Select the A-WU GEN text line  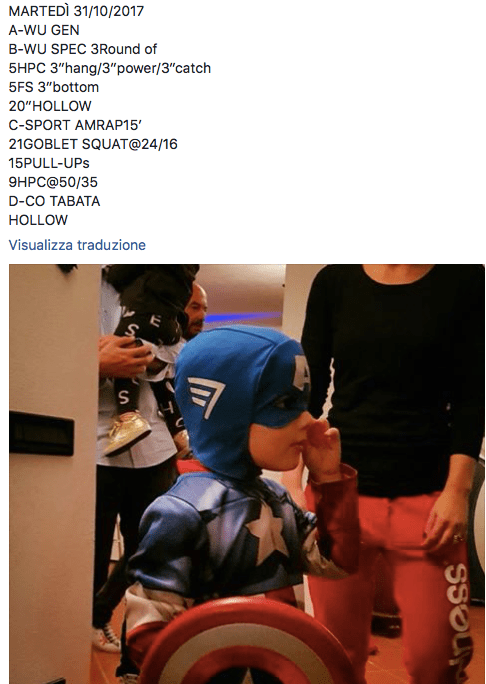(44, 30)
